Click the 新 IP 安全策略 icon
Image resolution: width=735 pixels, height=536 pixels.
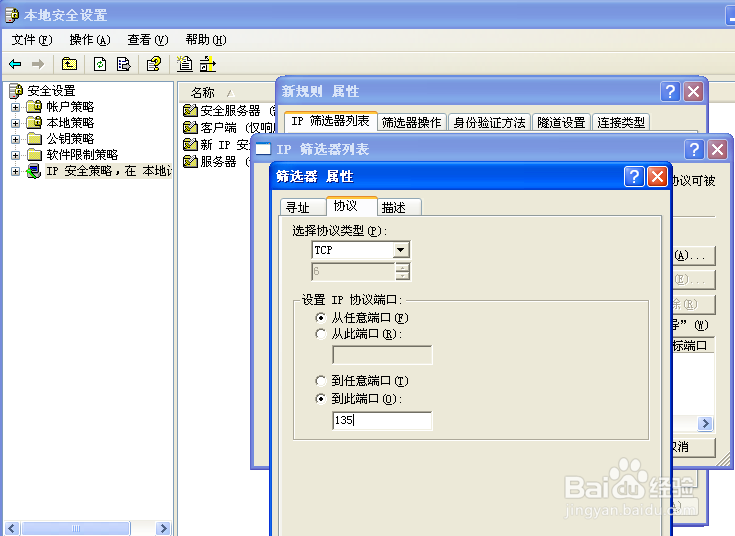coord(190,144)
